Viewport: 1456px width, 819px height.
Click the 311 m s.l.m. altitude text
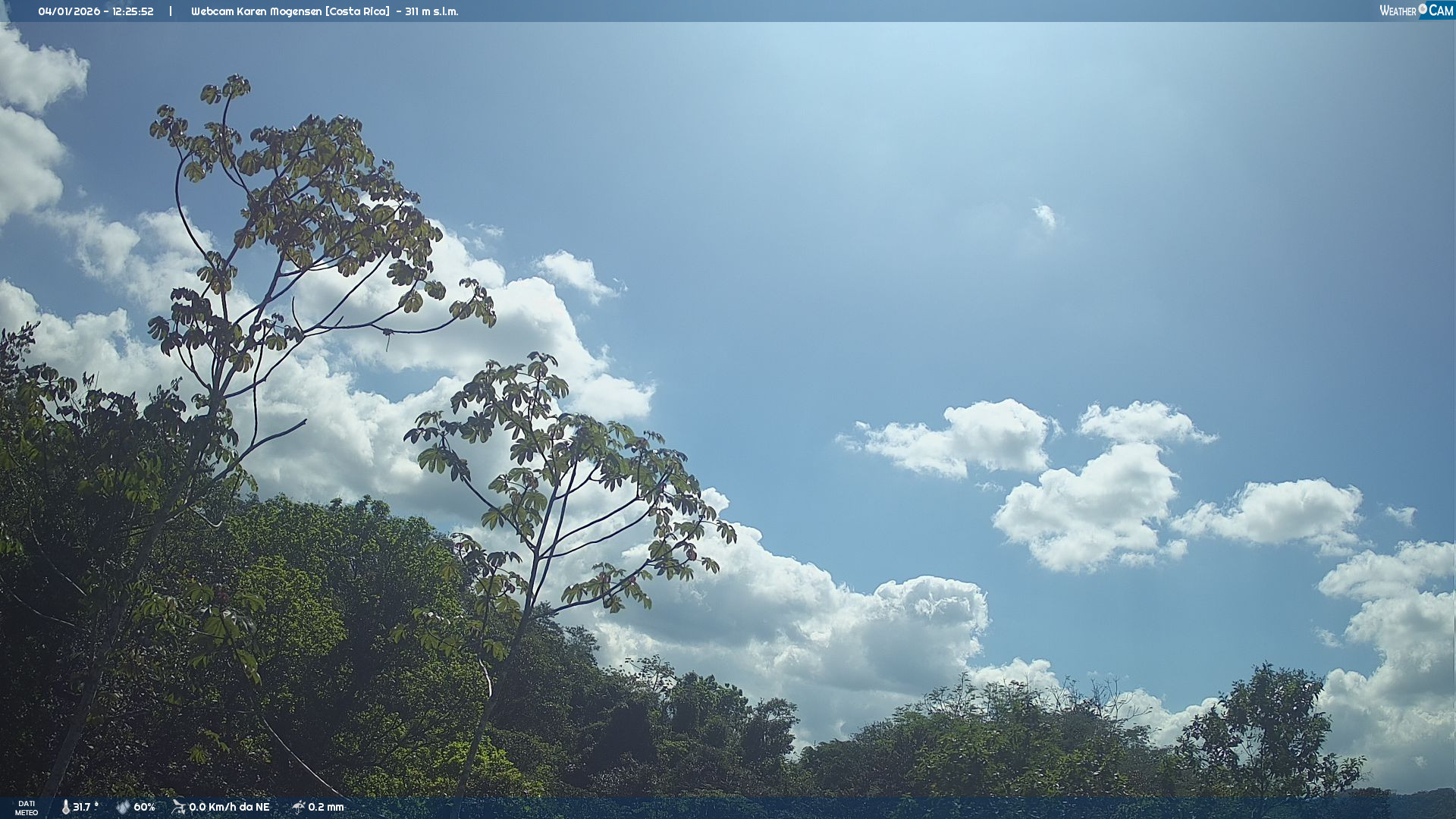click(431, 11)
